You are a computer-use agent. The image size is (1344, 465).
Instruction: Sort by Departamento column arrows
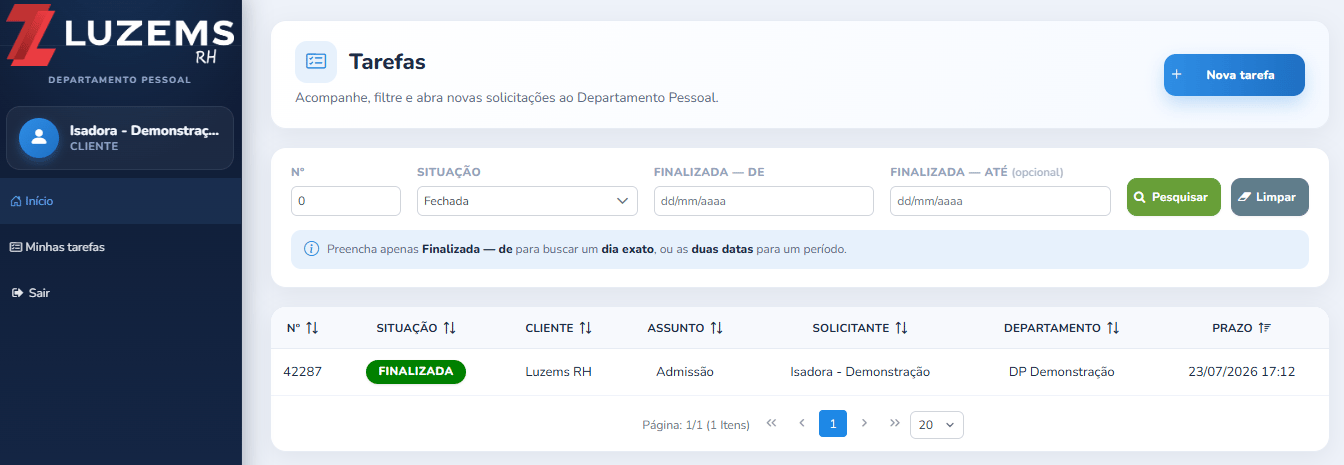[1113, 328]
